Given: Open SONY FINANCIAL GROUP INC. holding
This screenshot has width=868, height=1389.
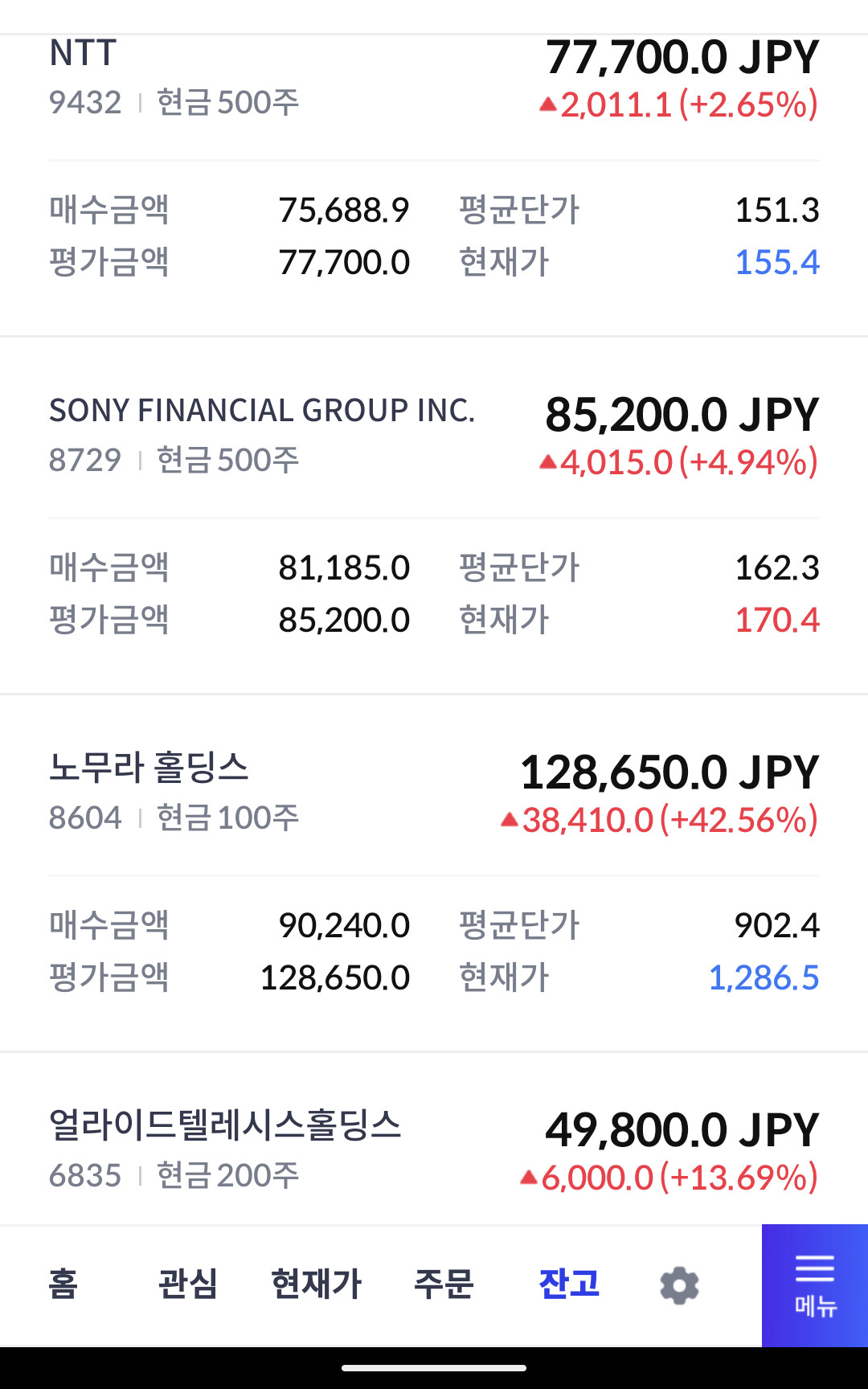Looking at the screenshot, I should tap(262, 411).
